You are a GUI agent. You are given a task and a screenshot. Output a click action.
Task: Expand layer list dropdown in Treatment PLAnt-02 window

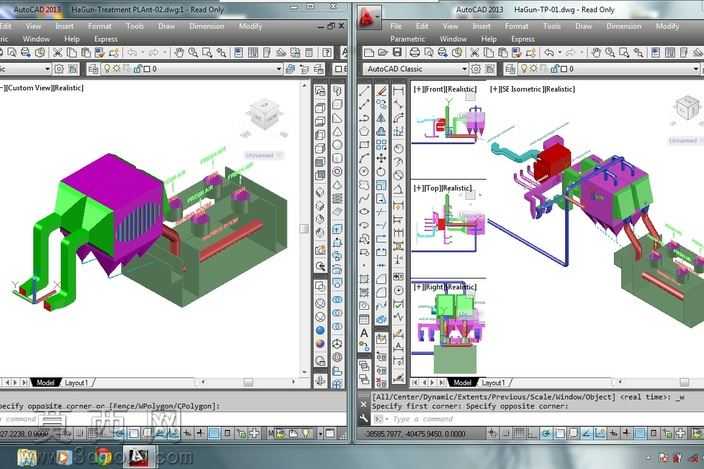pos(279,69)
